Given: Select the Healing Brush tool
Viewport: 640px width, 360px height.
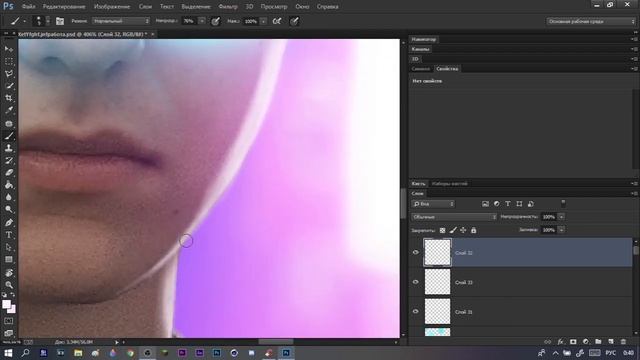Looking at the screenshot, I should [x=9, y=123].
